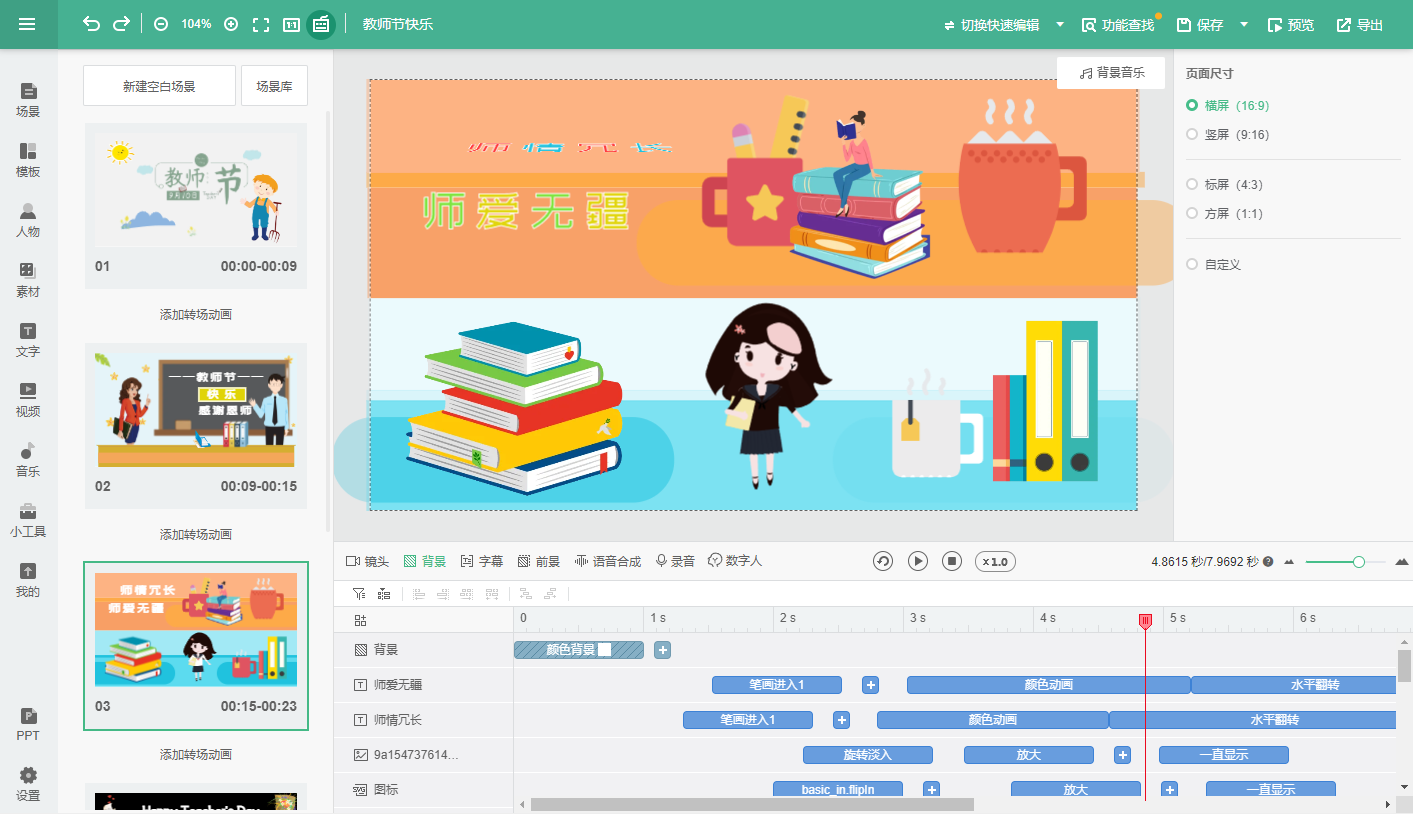Image resolution: width=1413 pixels, height=814 pixels.
Task: Add animation to 师爱无疆 track with plus
Action: click(x=871, y=685)
